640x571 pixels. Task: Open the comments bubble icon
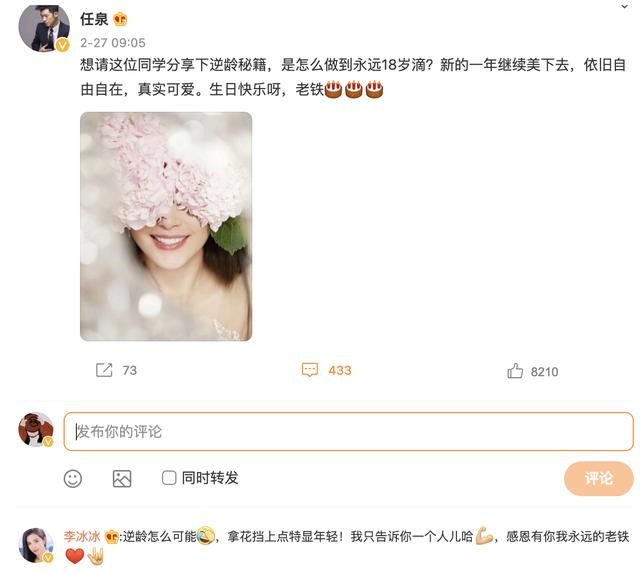309,370
